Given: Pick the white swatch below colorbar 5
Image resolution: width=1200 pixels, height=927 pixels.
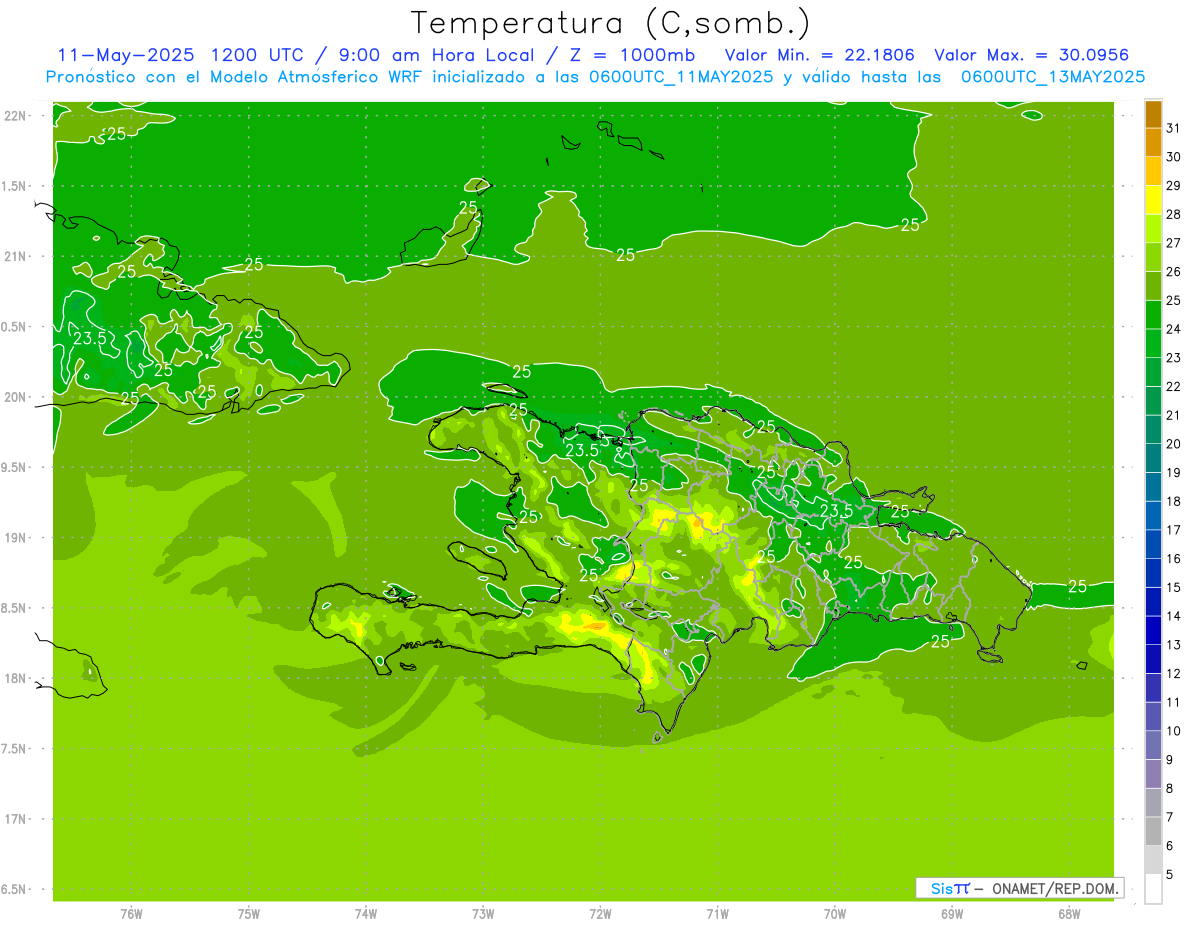Looking at the screenshot, I should point(1153,889).
